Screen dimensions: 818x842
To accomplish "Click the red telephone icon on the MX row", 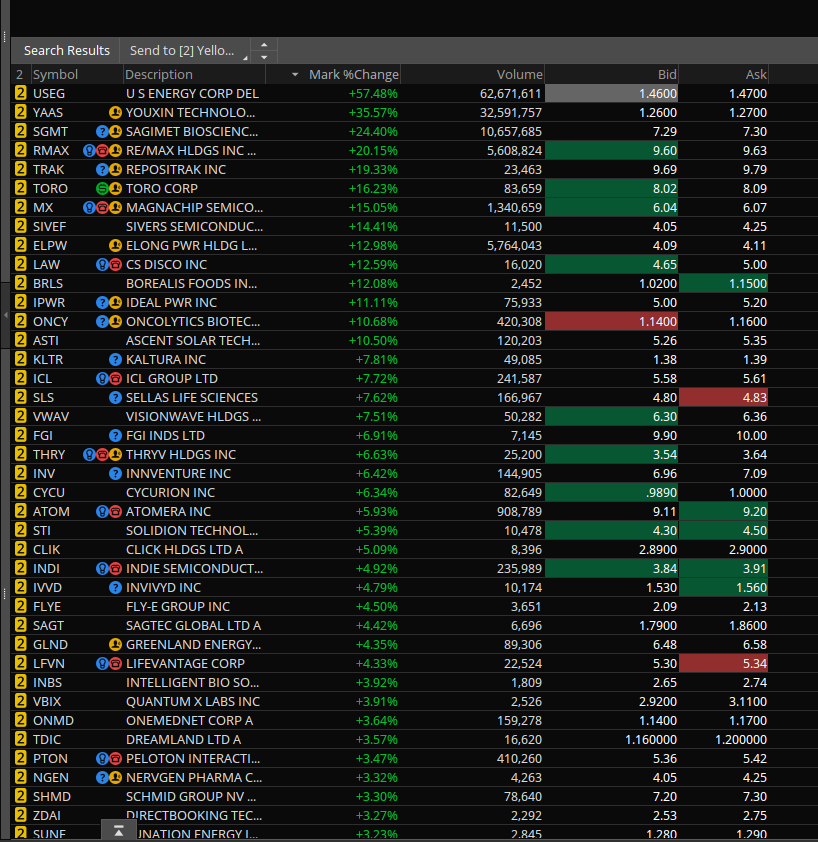I will pyautogui.click(x=102, y=208).
